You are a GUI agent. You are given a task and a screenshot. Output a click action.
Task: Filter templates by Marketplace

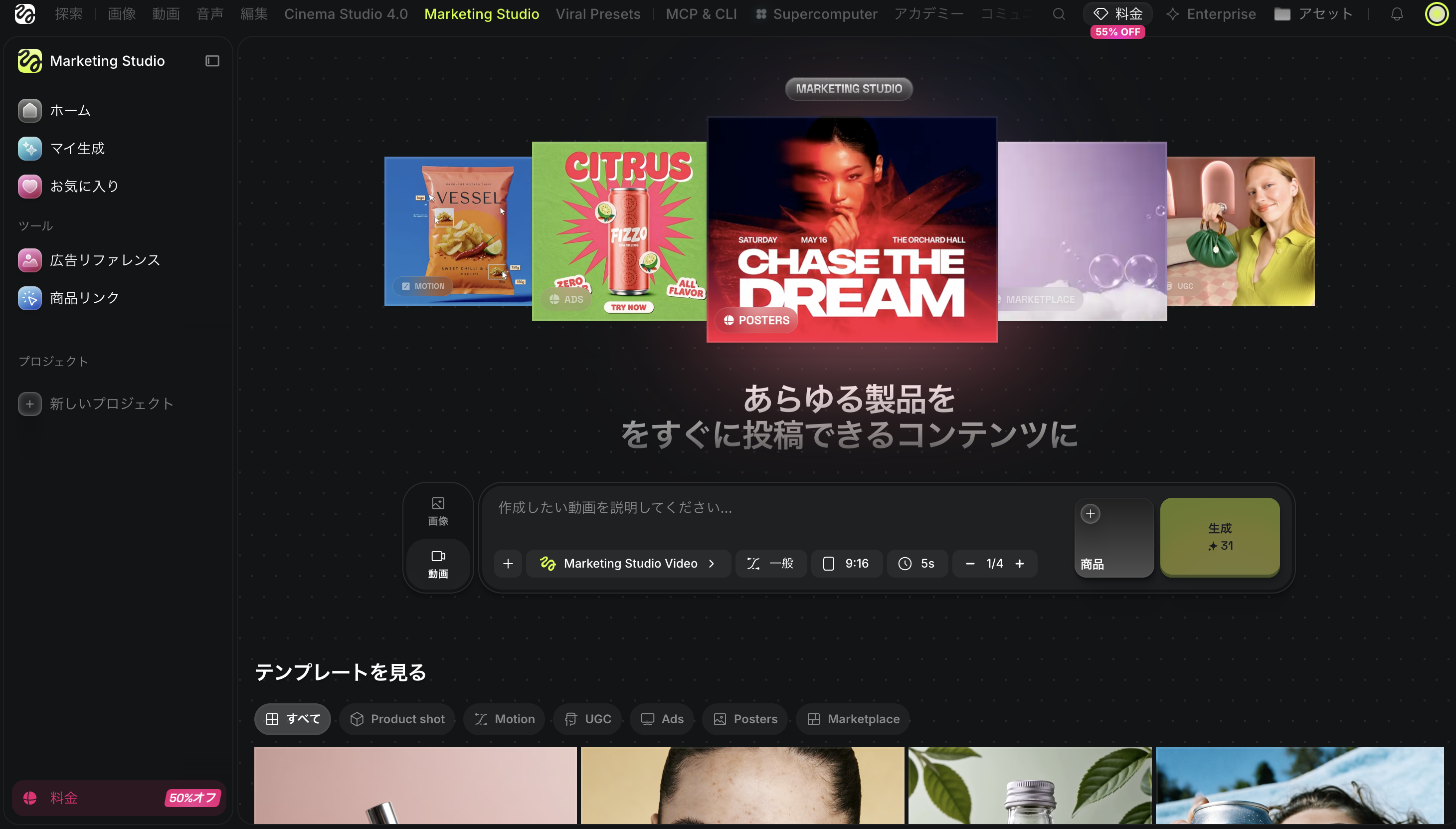[x=853, y=719]
